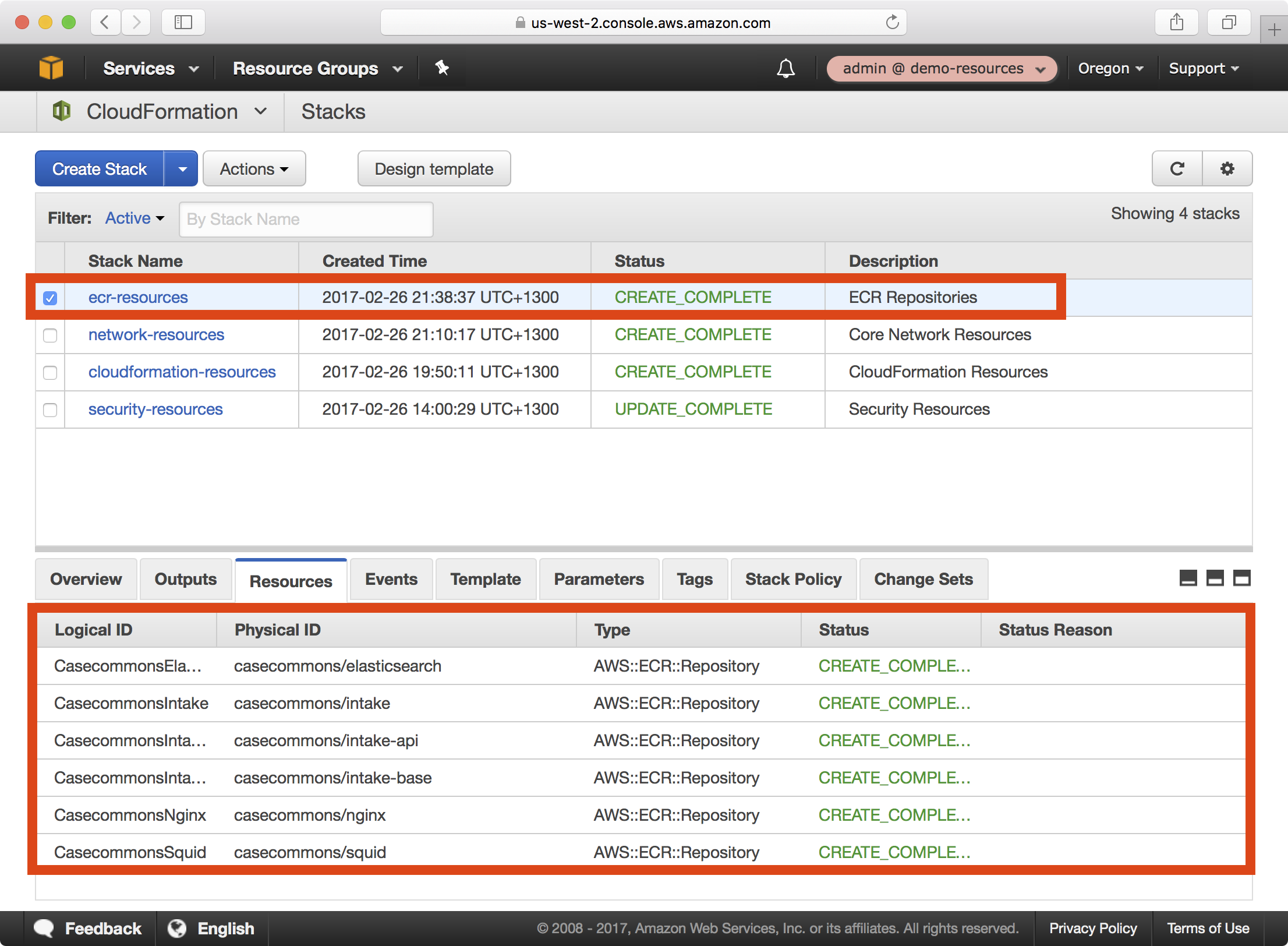Expand the CloudFormation service dropdown
Image resolution: width=1288 pixels, height=946 pixels.
[x=261, y=111]
